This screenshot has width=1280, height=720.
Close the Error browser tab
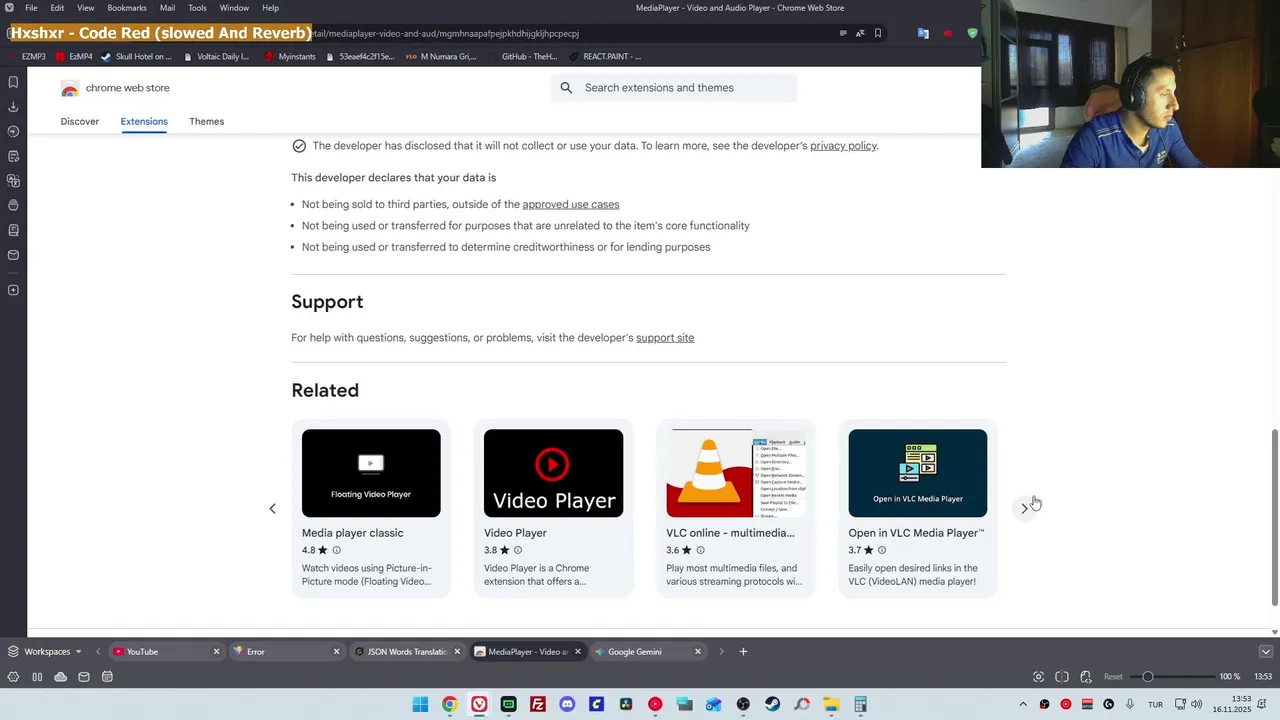[x=336, y=652]
